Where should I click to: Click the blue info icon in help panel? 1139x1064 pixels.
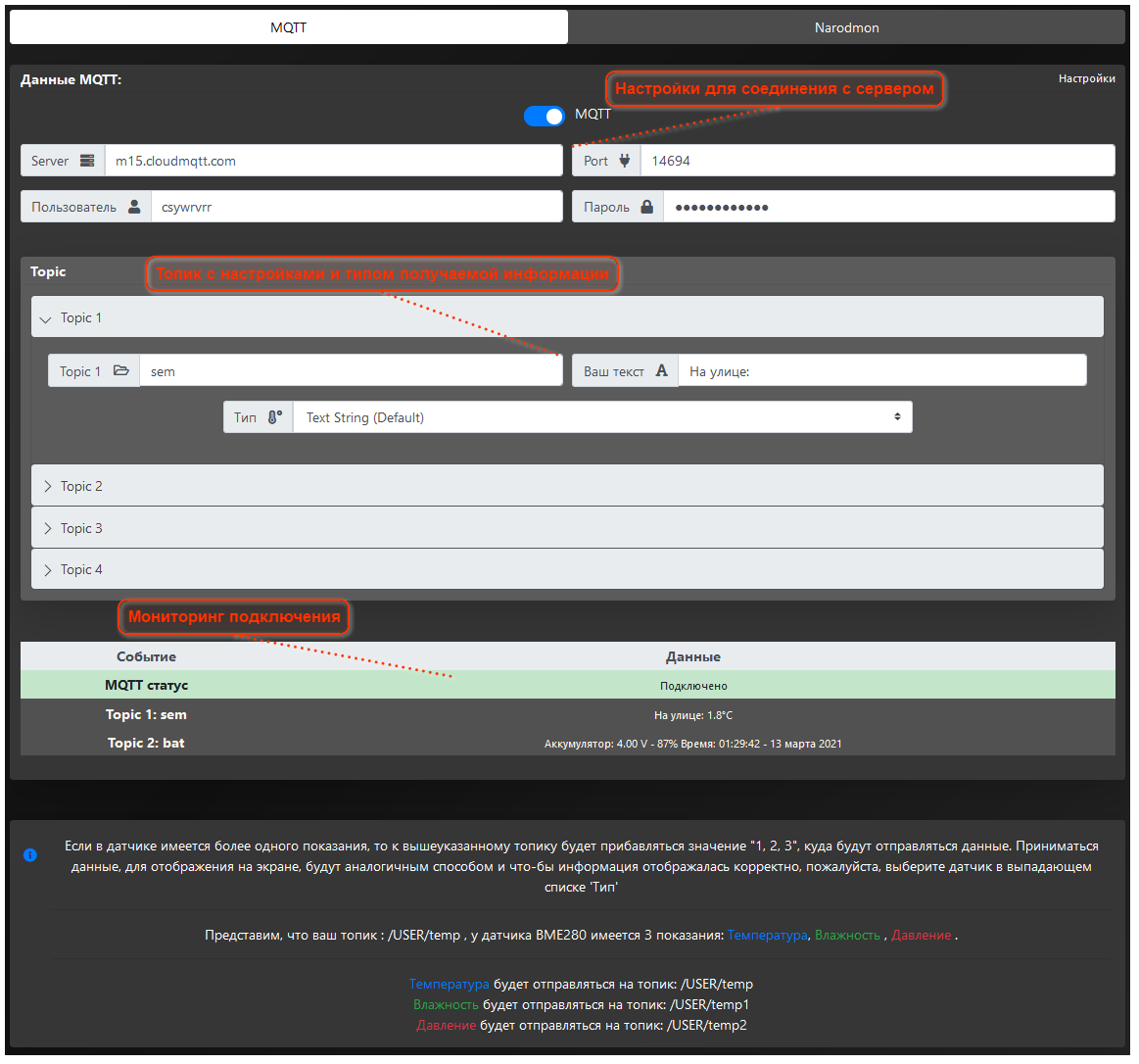pyautogui.click(x=30, y=855)
